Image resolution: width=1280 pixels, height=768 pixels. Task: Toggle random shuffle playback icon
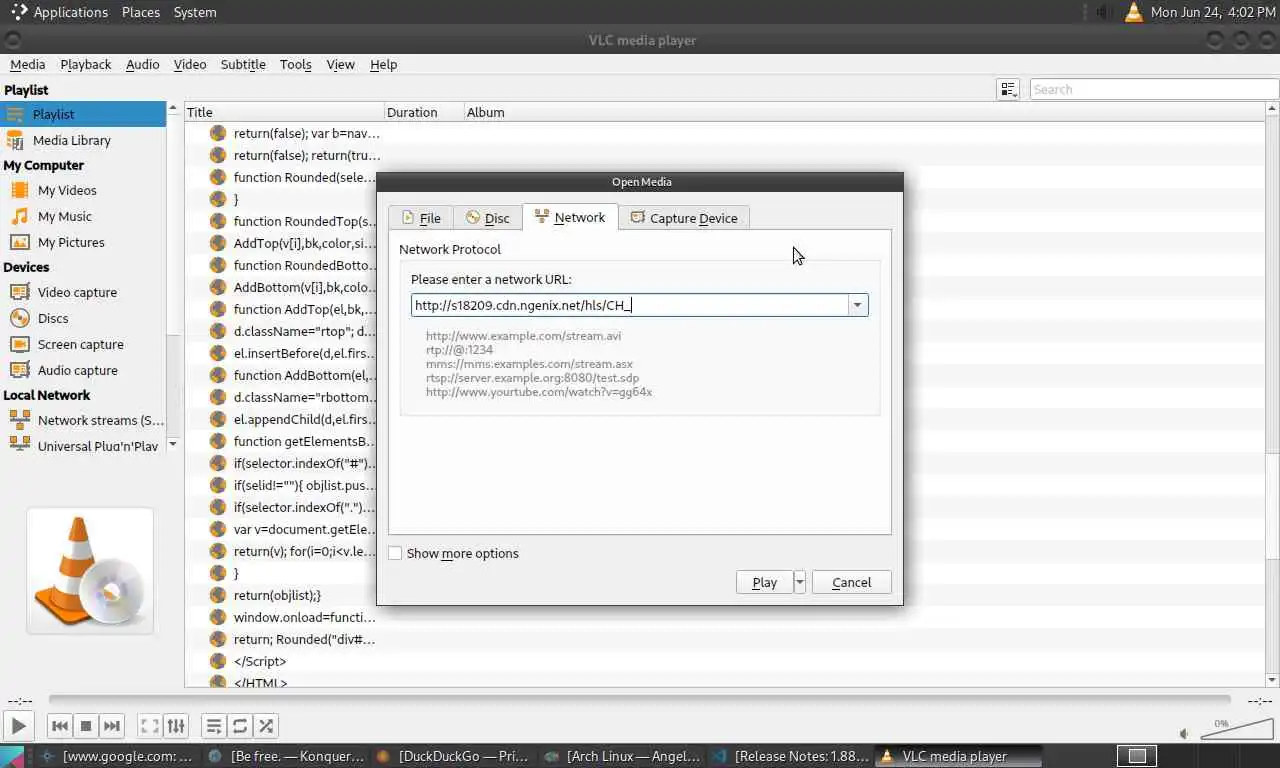pos(266,726)
